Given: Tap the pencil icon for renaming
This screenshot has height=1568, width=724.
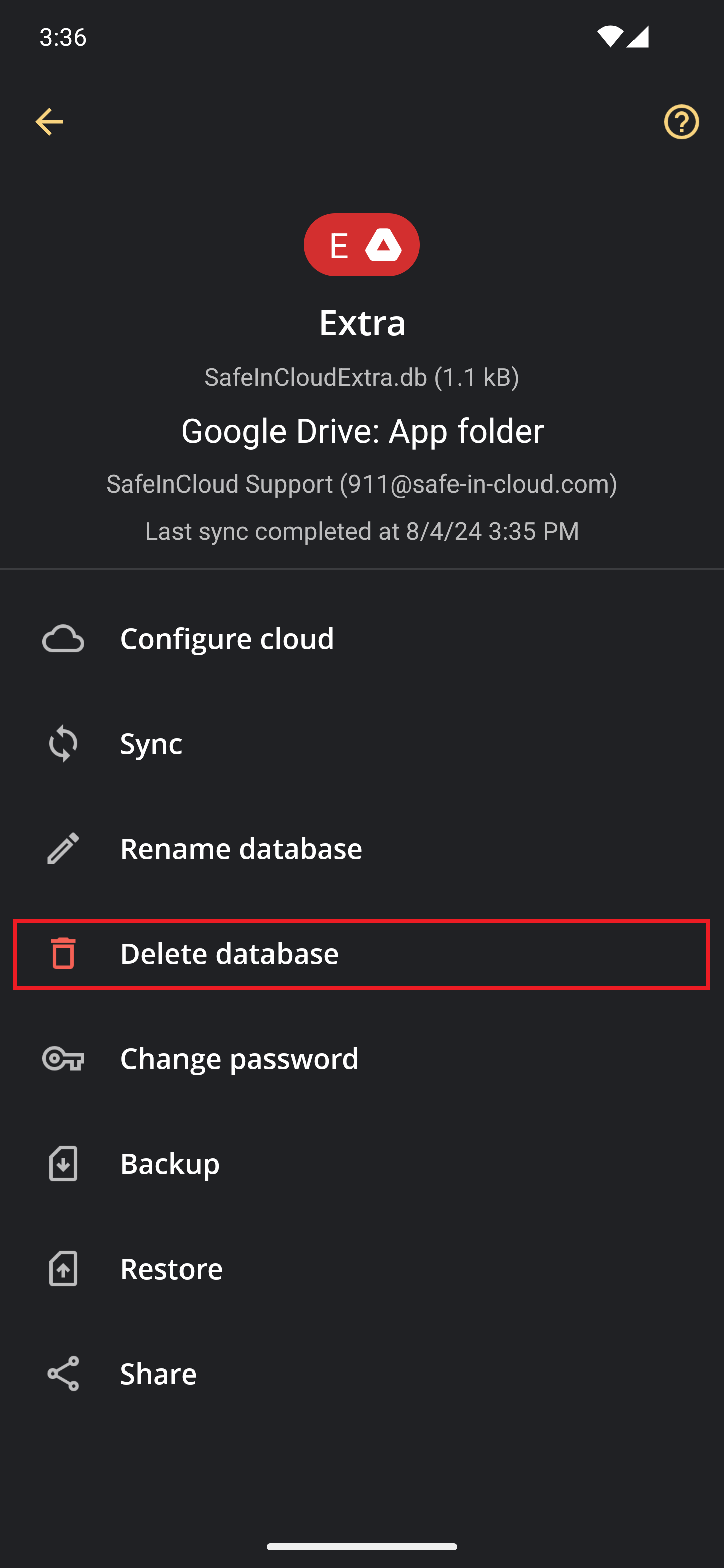Looking at the screenshot, I should (x=63, y=848).
